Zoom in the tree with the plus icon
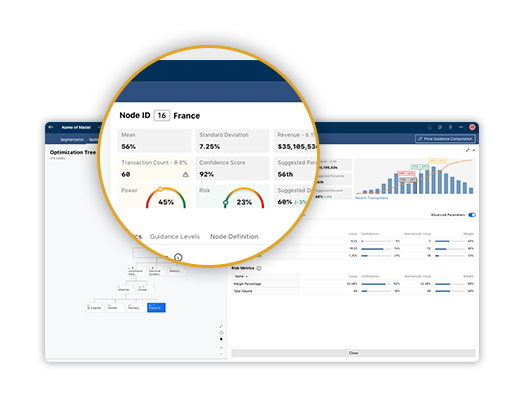This screenshot has width=517, height=400. [x=221, y=348]
